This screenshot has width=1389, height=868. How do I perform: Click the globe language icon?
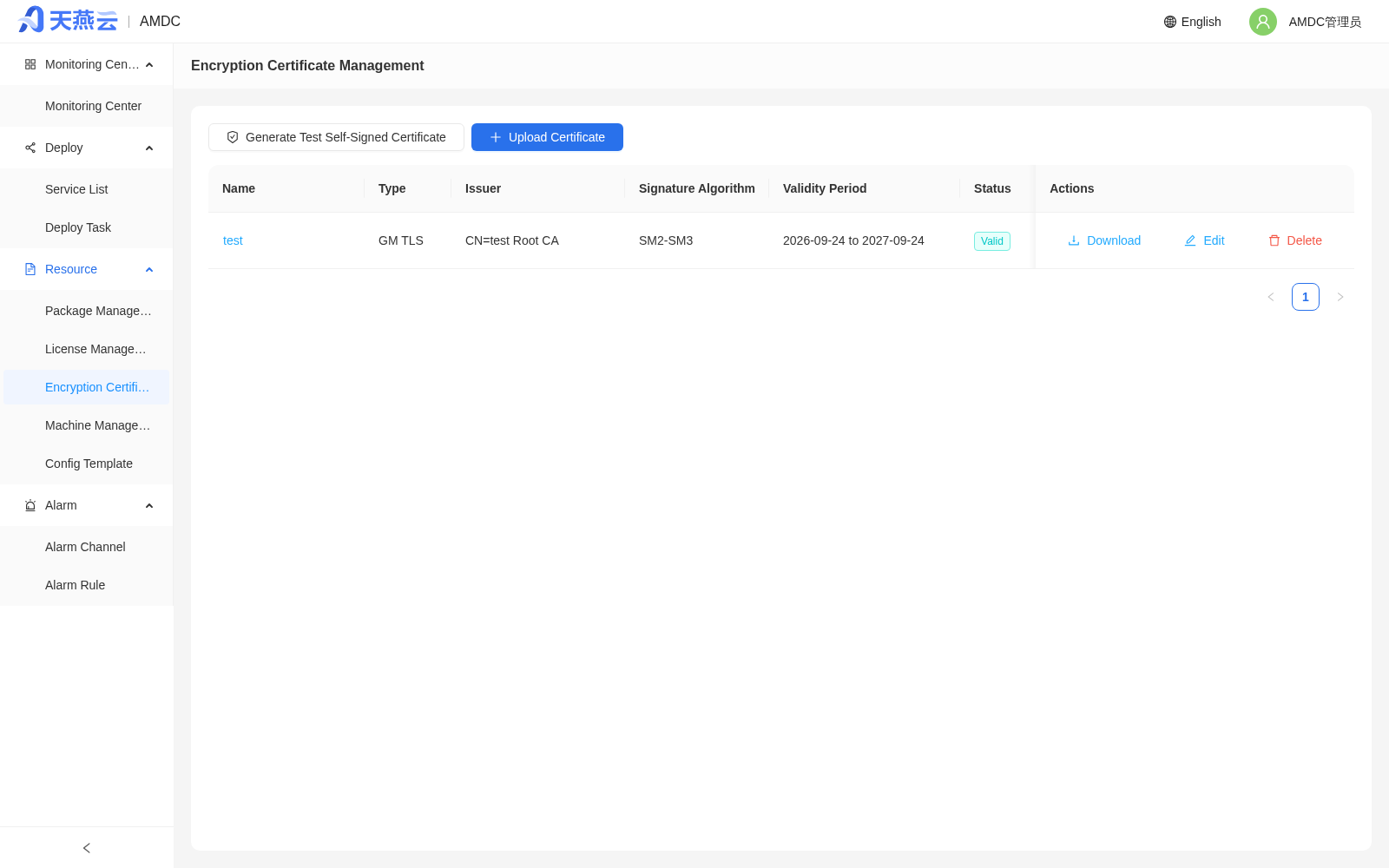click(1169, 22)
